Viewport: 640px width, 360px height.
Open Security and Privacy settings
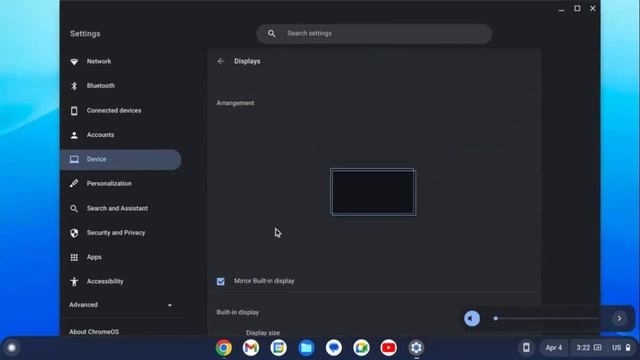point(121,233)
